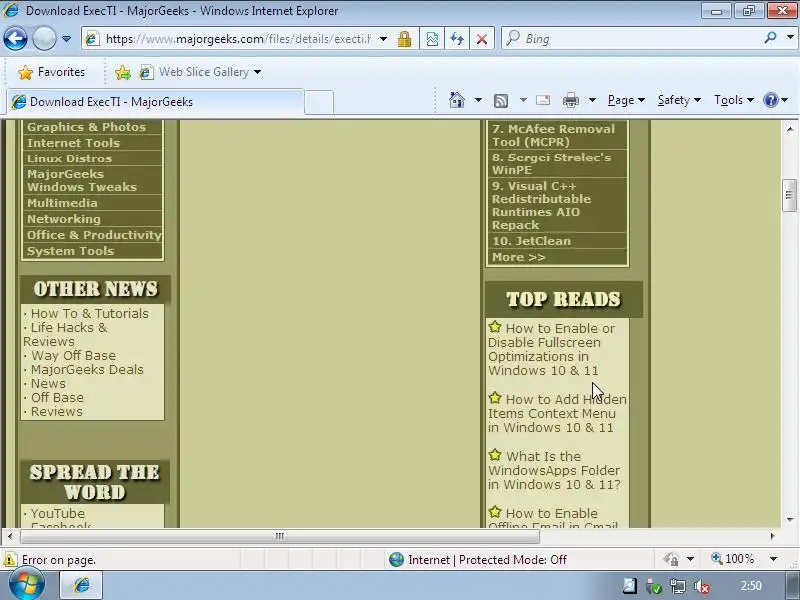Open the Office & Productivity category
800x600 pixels.
[94, 235]
